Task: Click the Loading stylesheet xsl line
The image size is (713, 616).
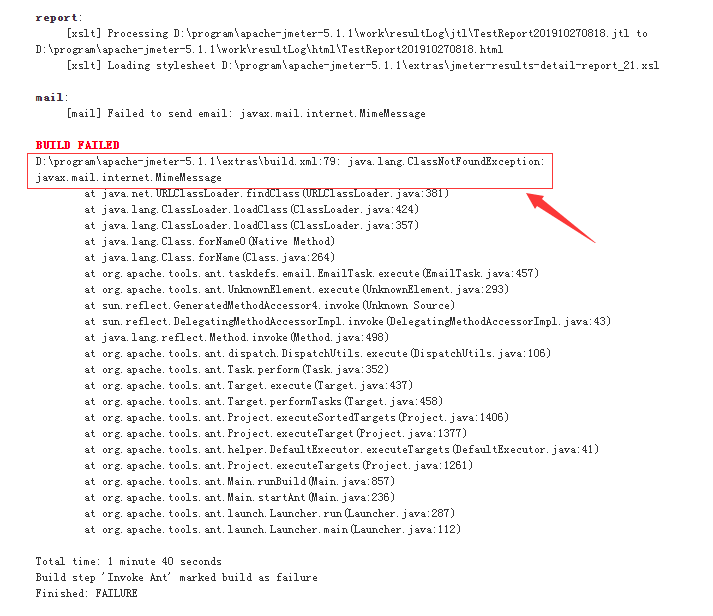Action: click(x=362, y=65)
